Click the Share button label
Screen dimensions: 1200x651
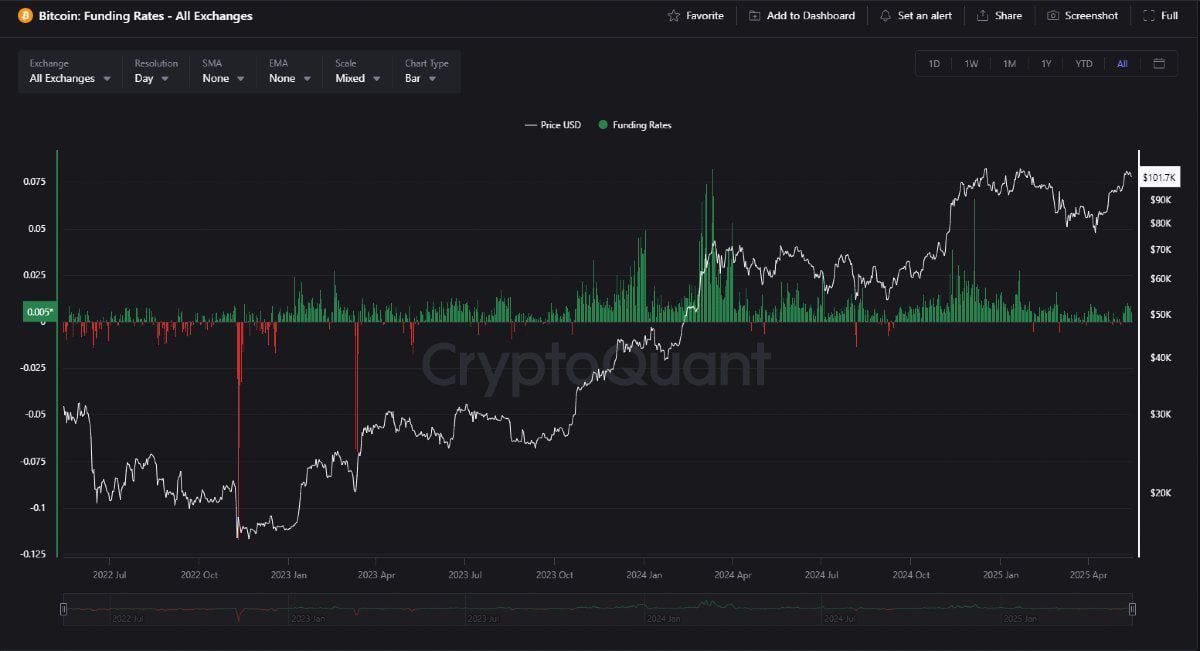pyautogui.click(x=1008, y=16)
